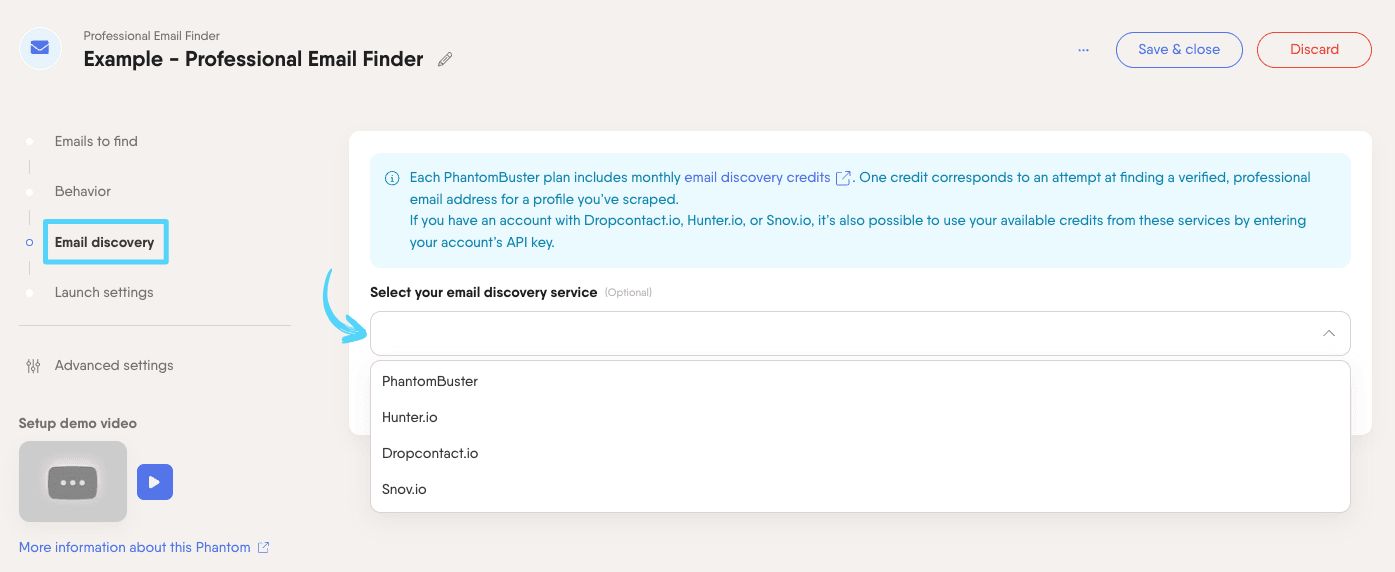This screenshot has height=572, width=1395.
Task: Click the Setup demo video heading
Action: coord(78,423)
